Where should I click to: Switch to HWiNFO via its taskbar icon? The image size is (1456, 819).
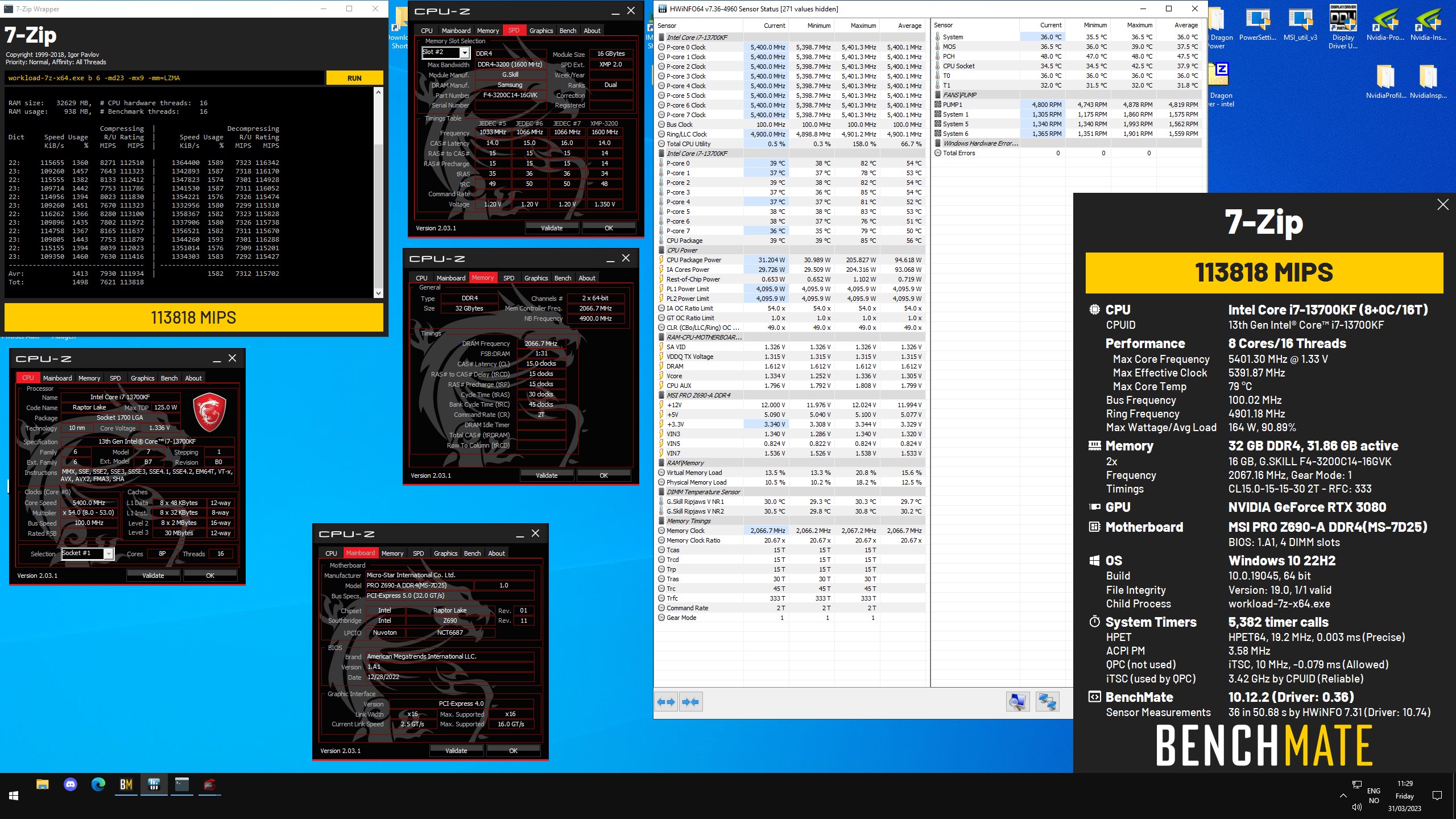(154, 785)
